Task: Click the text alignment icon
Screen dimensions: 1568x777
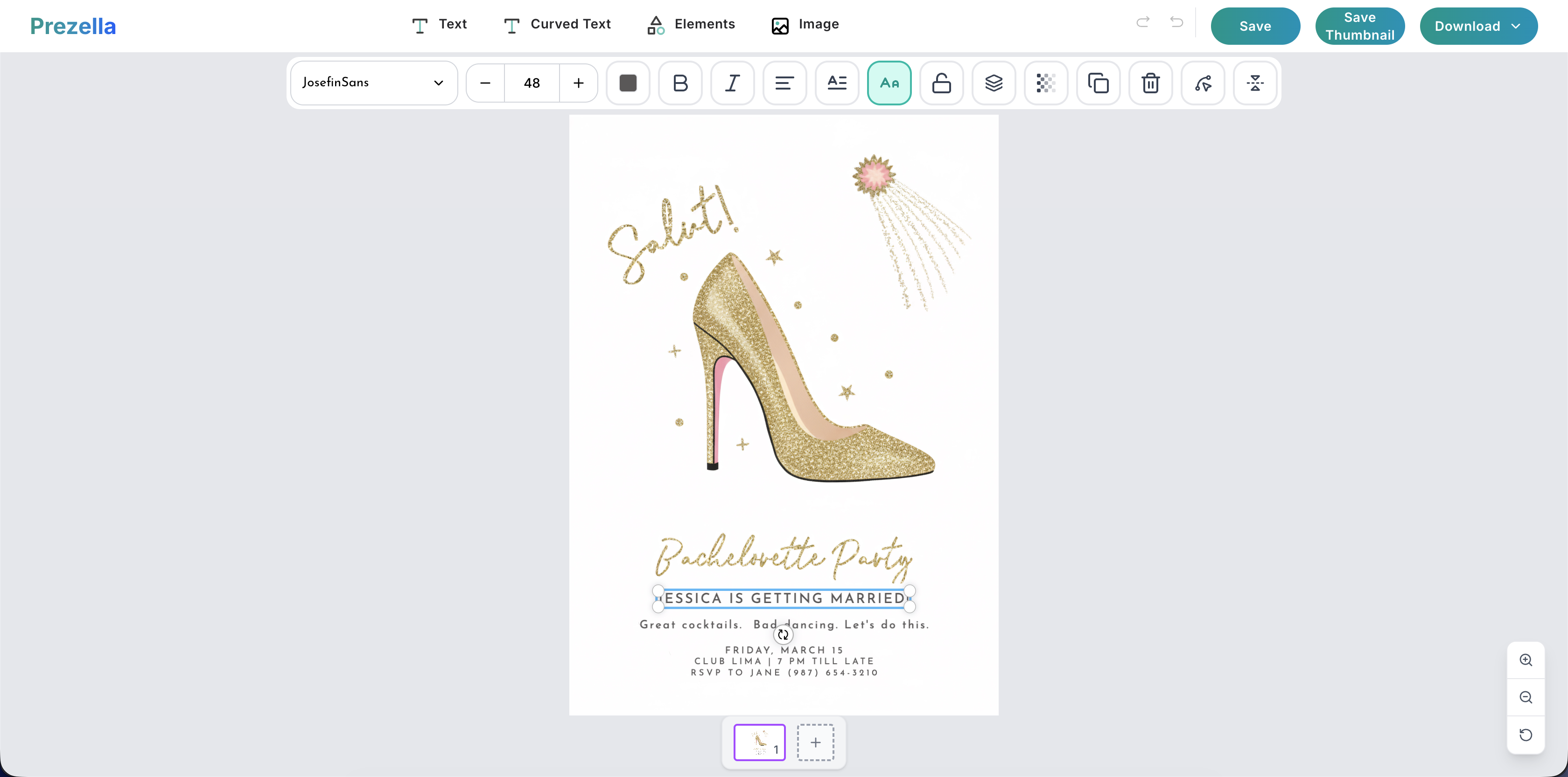Action: click(784, 83)
